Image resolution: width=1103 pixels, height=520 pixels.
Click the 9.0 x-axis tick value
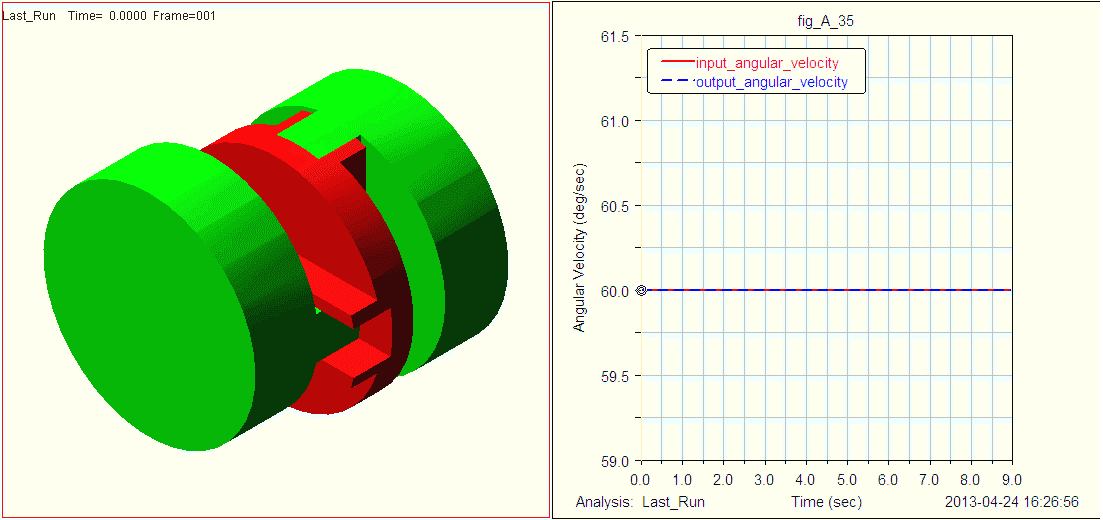1012,479
